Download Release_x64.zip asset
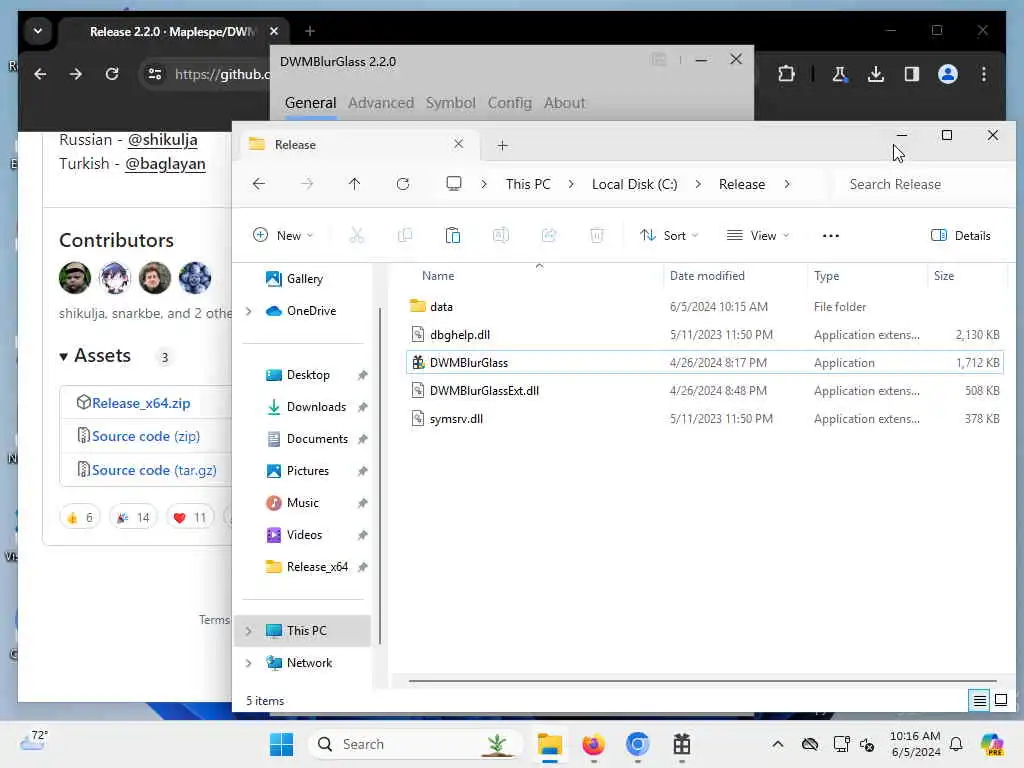The image size is (1024, 768). pyautogui.click(x=141, y=403)
